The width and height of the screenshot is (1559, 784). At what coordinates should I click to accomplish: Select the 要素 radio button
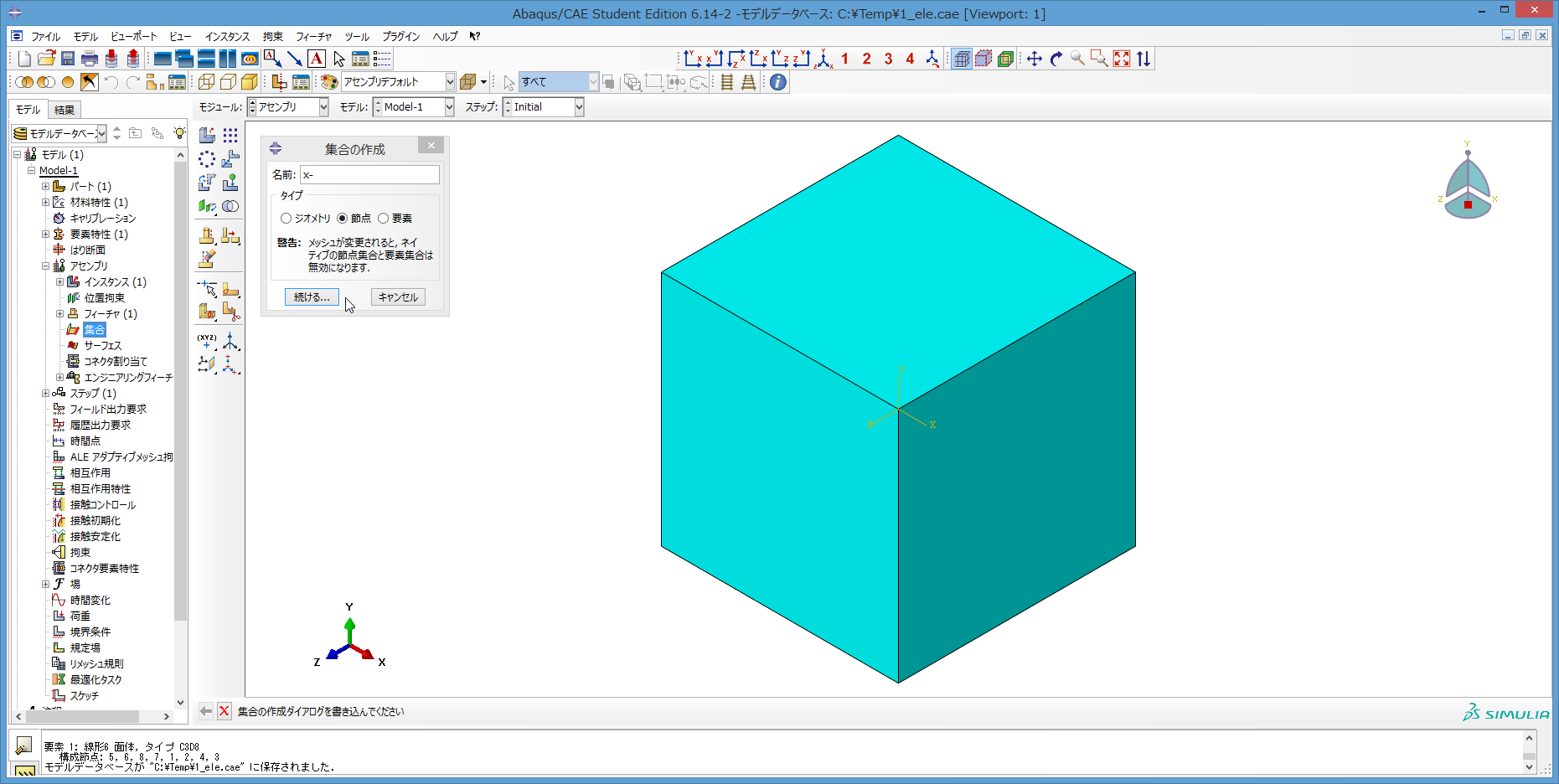coord(383,219)
